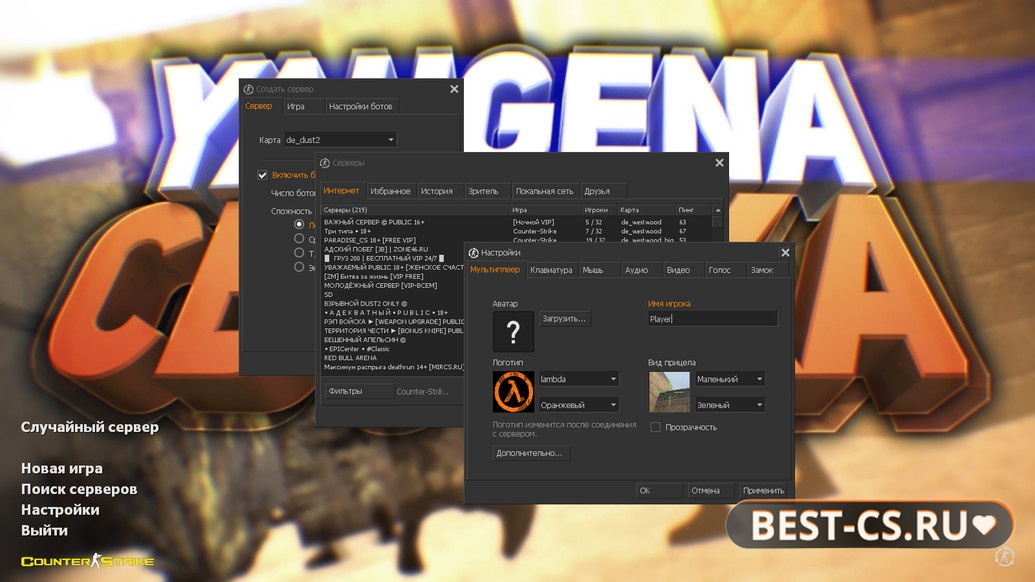
Task: Open the Counter-Strike game filter dropdown in Серверы
Action: click(422, 391)
